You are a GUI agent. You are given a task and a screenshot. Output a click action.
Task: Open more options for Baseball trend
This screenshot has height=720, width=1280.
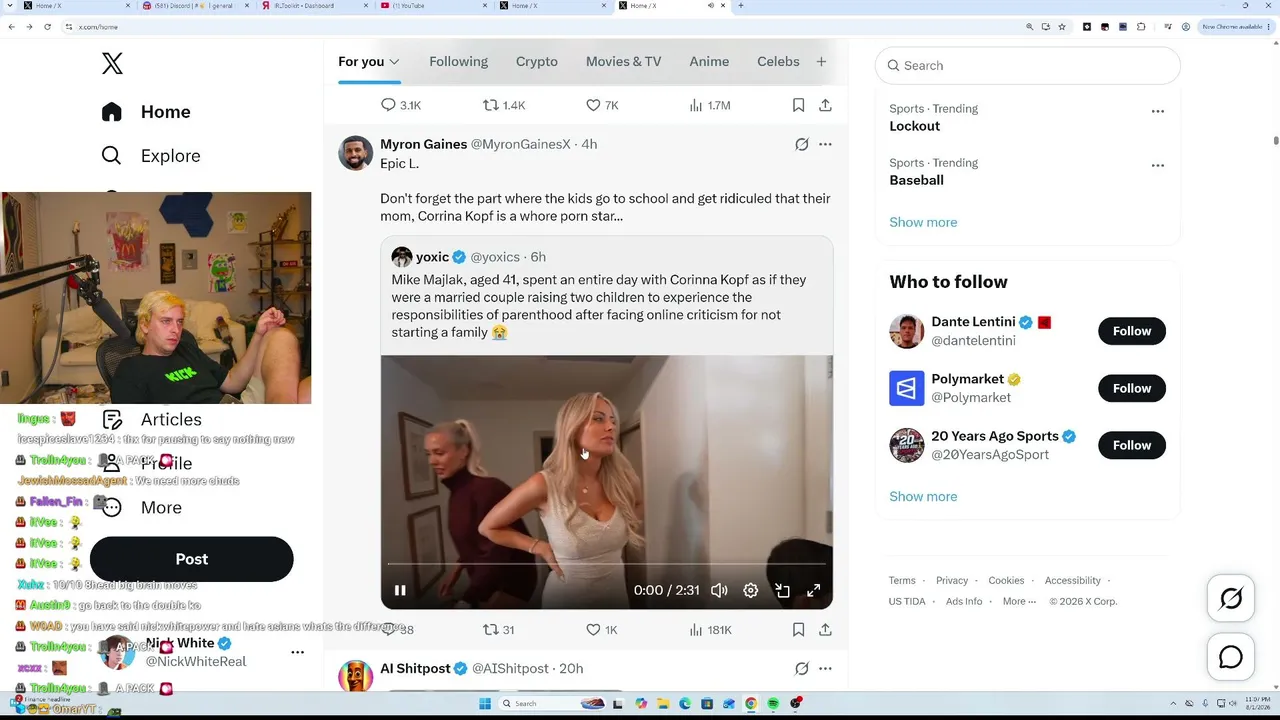pos(1157,166)
